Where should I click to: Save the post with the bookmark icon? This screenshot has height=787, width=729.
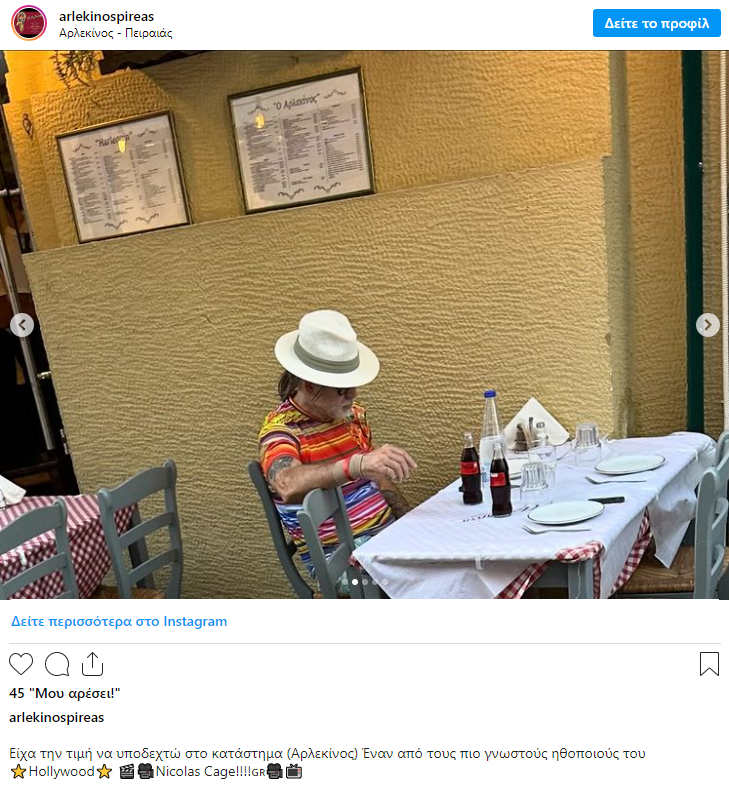click(709, 664)
